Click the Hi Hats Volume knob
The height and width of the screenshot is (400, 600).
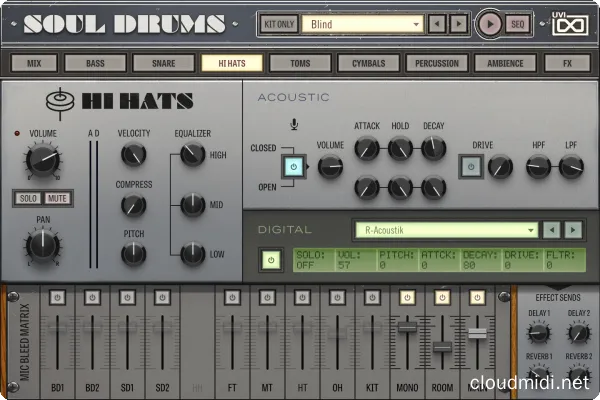[43, 161]
